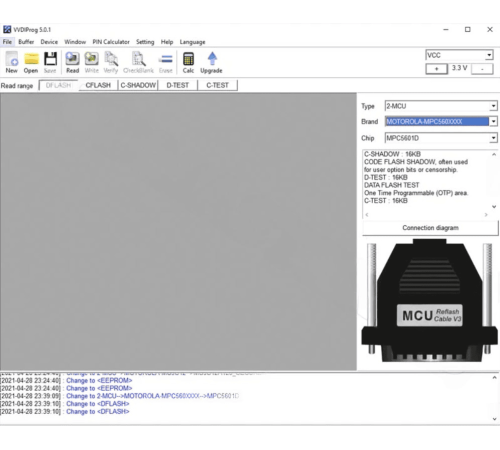
Task: Select the C-SHADOW read range
Action: coord(138,85)
